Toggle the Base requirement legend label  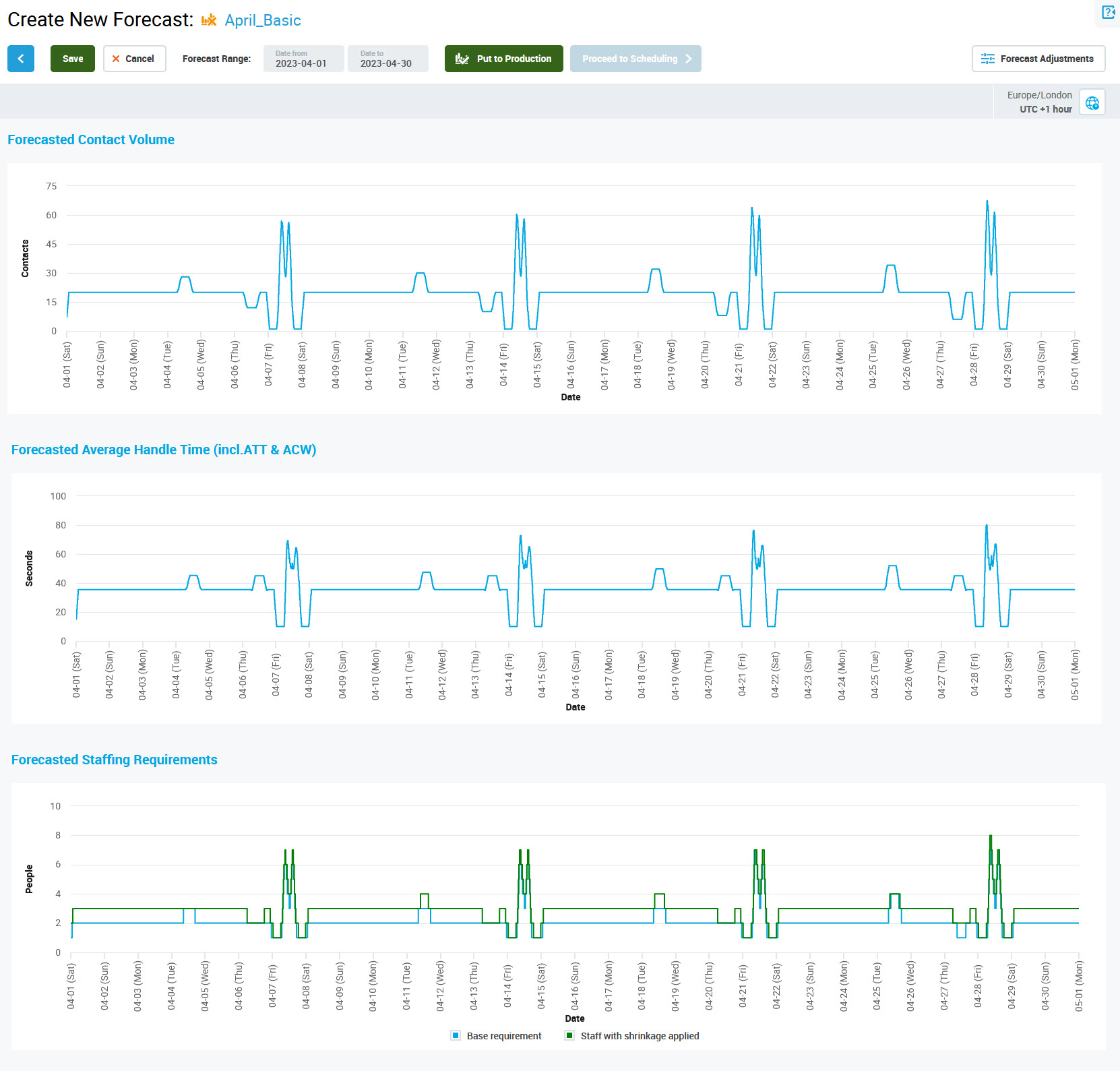(503, 1036)
